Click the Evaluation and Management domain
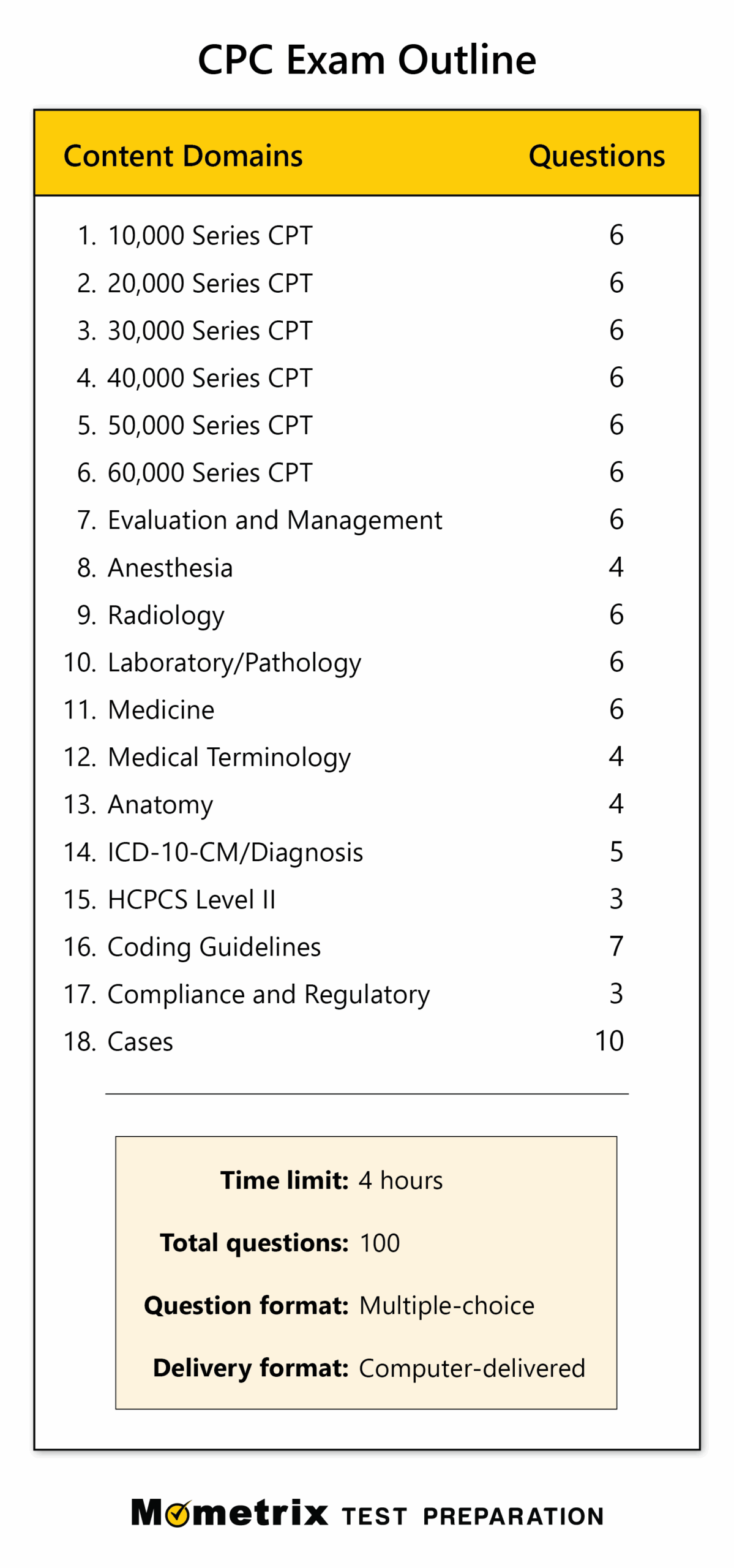 click(x=274, y=520)
